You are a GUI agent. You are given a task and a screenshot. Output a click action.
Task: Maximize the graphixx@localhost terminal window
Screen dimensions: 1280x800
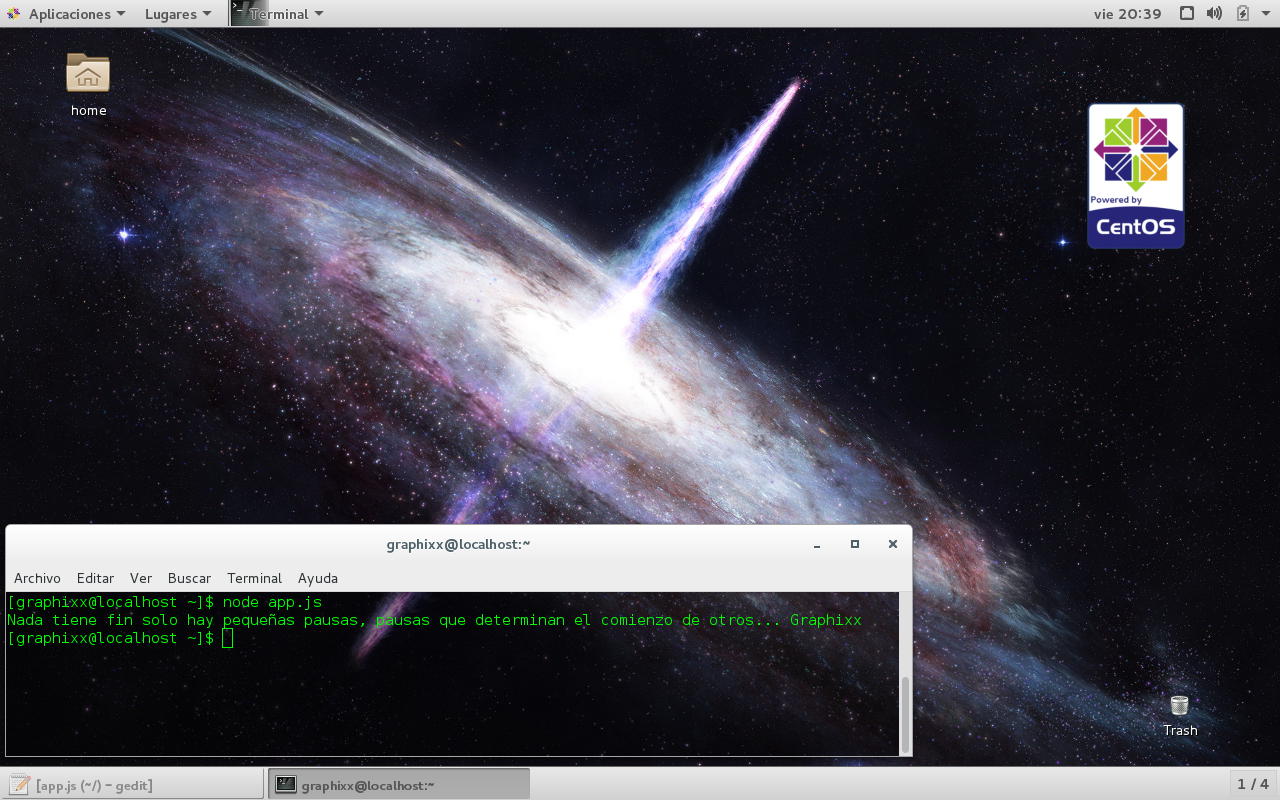pos(855,544)
